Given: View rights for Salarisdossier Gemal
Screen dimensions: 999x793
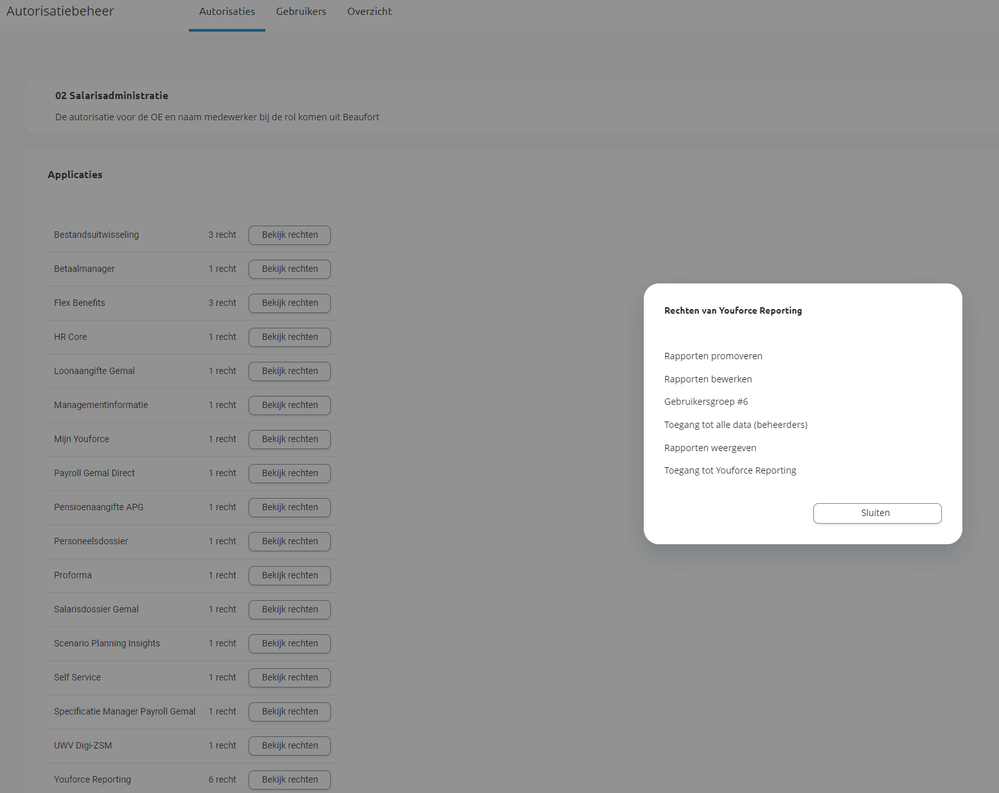Looking at the screenshot, I should pyautogui.click(x=289, y=610).
